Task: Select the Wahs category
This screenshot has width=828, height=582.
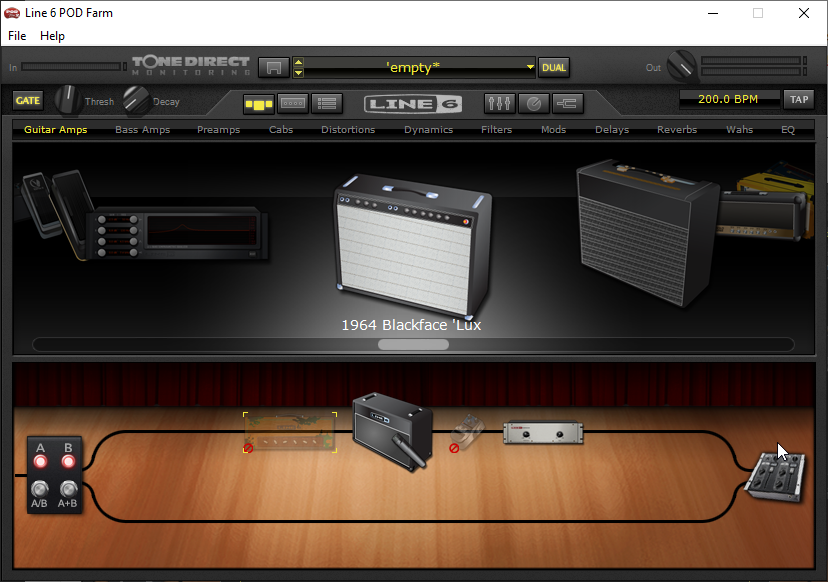Action: (x=739, y=129)
